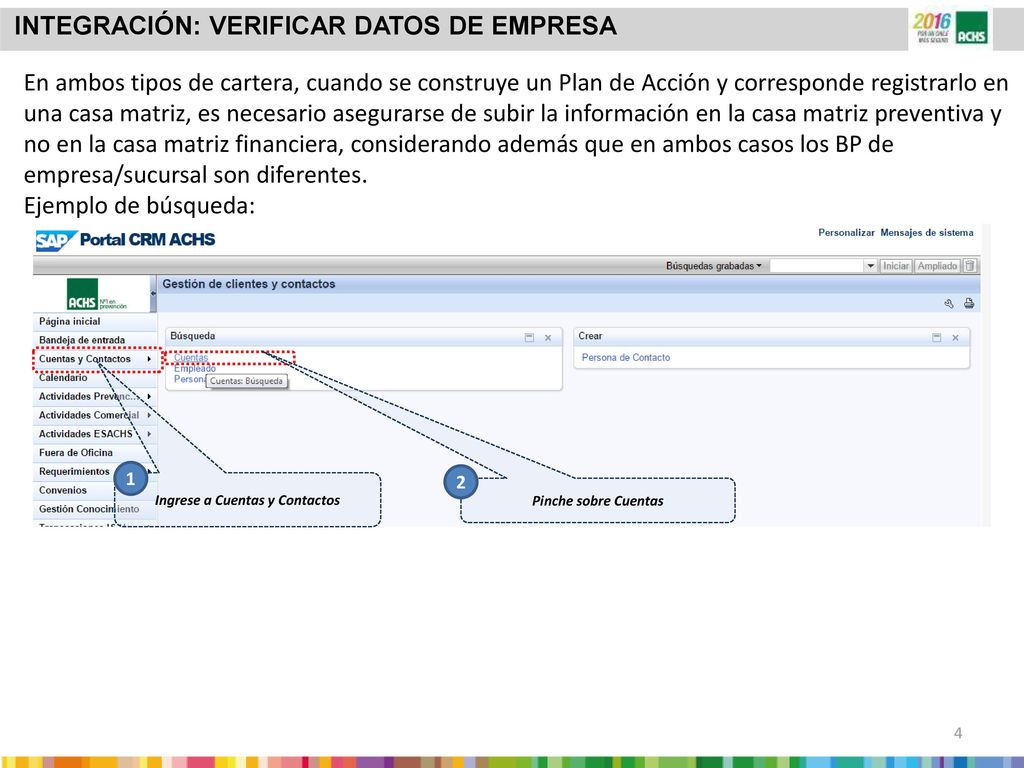Open Persona de Contacto link

[626, 357]
